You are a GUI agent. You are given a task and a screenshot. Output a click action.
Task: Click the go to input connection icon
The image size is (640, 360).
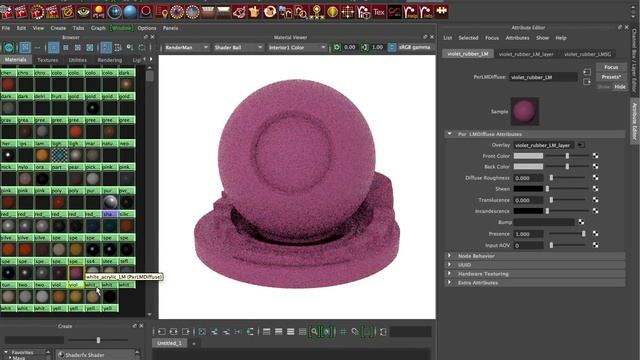pyautogui.click(x=587, y=72)
